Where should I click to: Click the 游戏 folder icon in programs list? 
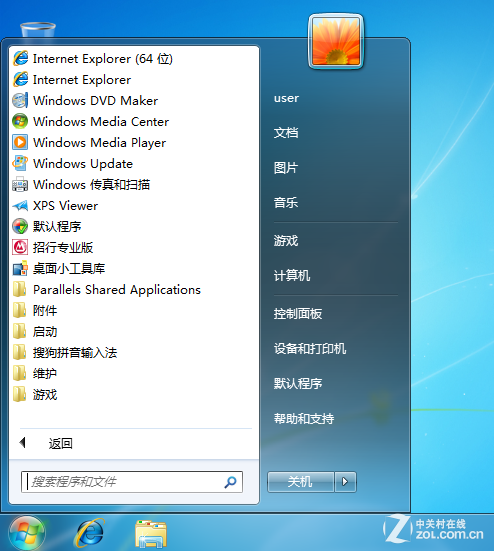[x=20, y=394]
